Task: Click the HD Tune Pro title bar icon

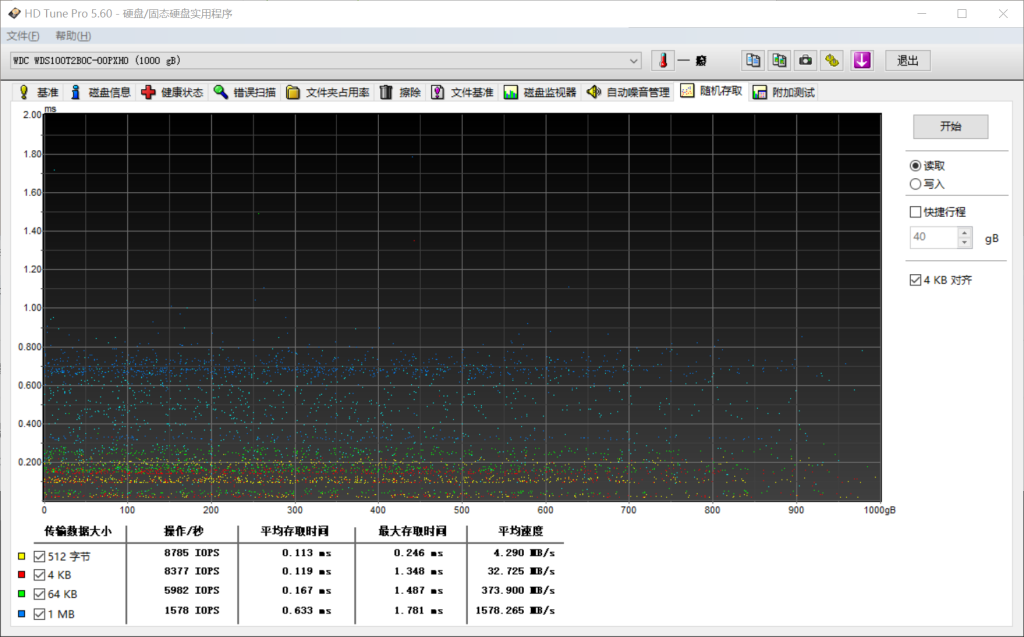Action: click(x=14, y=13)
